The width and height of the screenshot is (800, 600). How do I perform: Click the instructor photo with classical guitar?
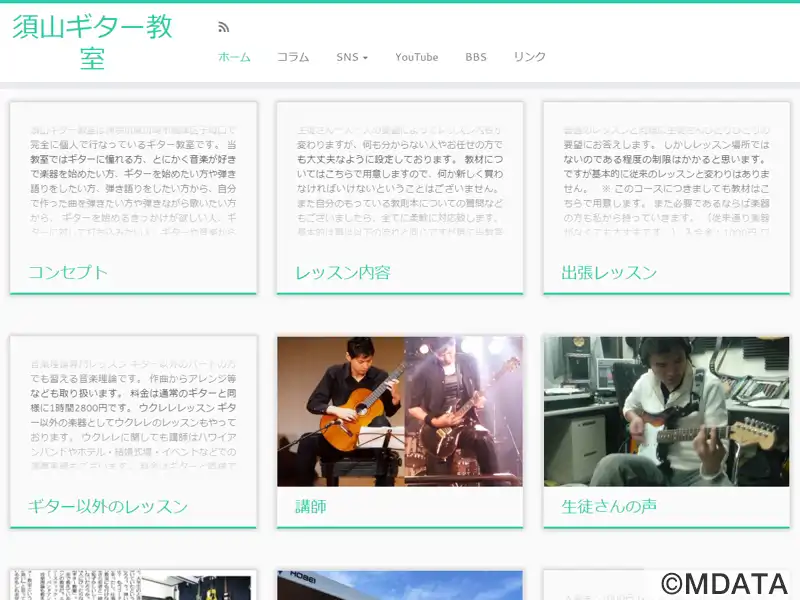click(x=400, y=411)
